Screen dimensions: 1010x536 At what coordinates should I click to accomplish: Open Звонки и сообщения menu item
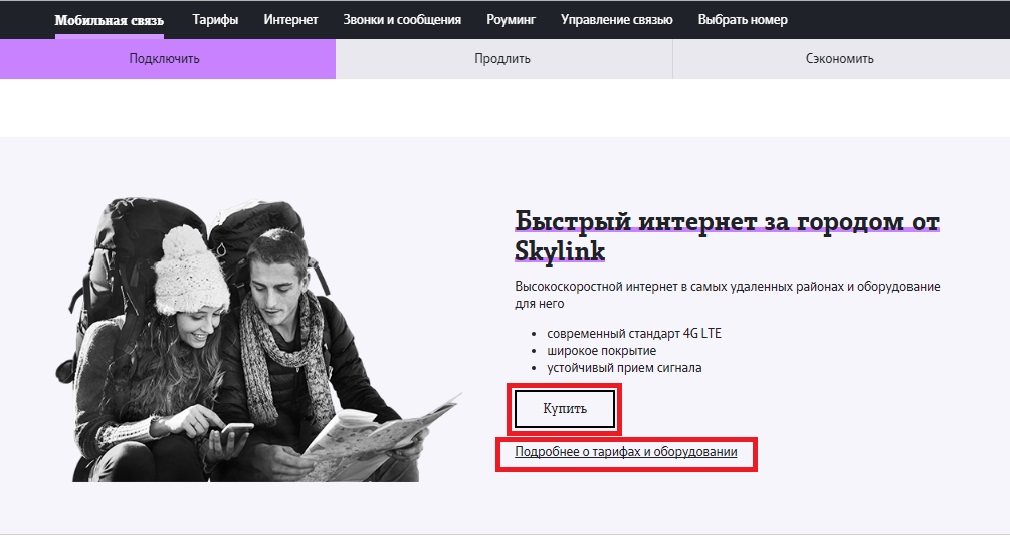[402, 20]
